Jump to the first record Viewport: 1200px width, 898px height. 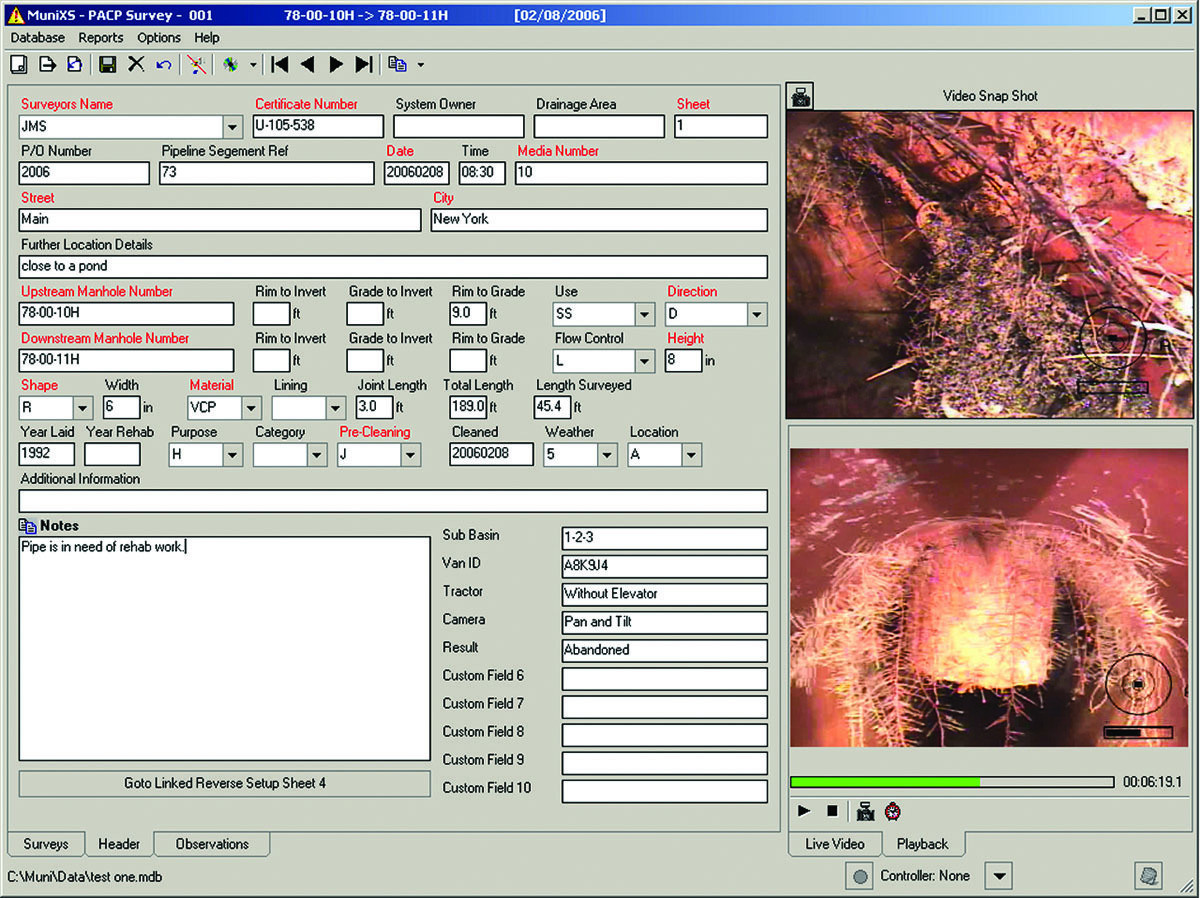coord(280,64)
